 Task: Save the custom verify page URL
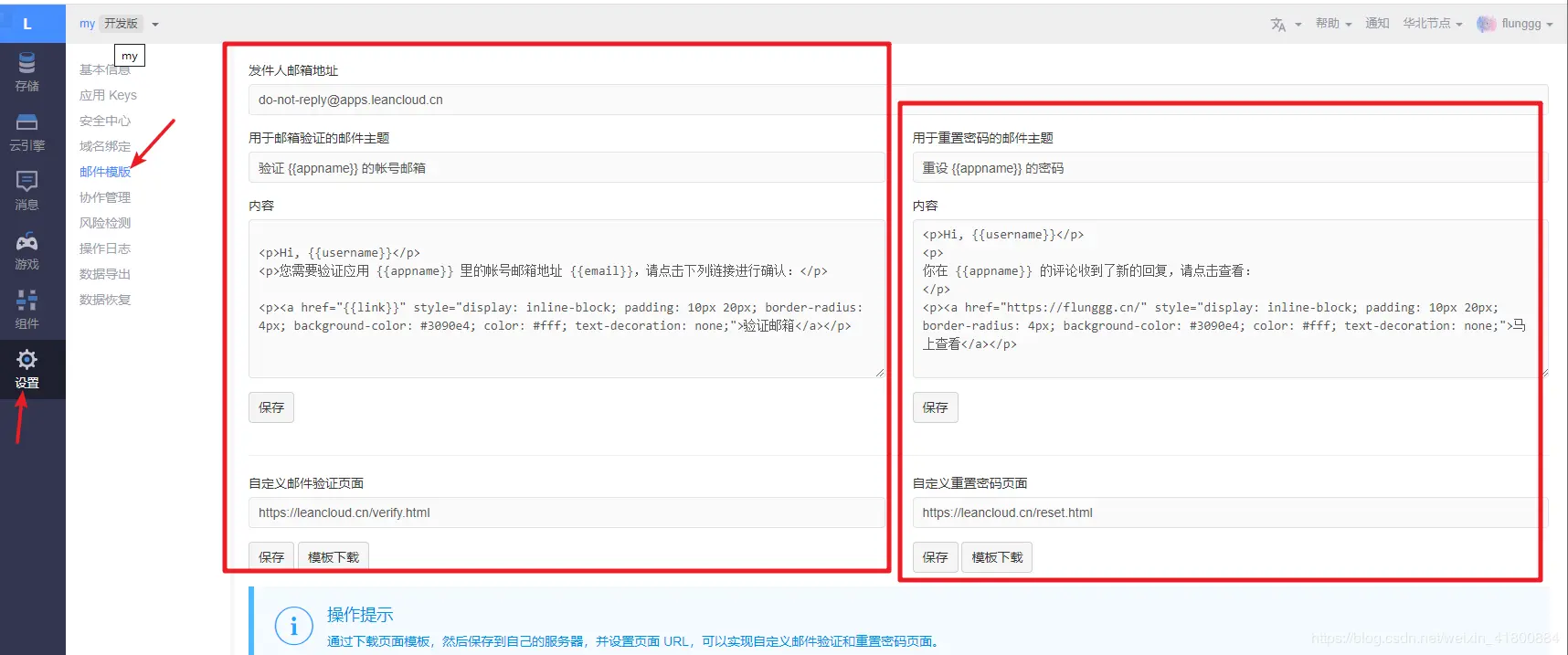tap(271, 556)
